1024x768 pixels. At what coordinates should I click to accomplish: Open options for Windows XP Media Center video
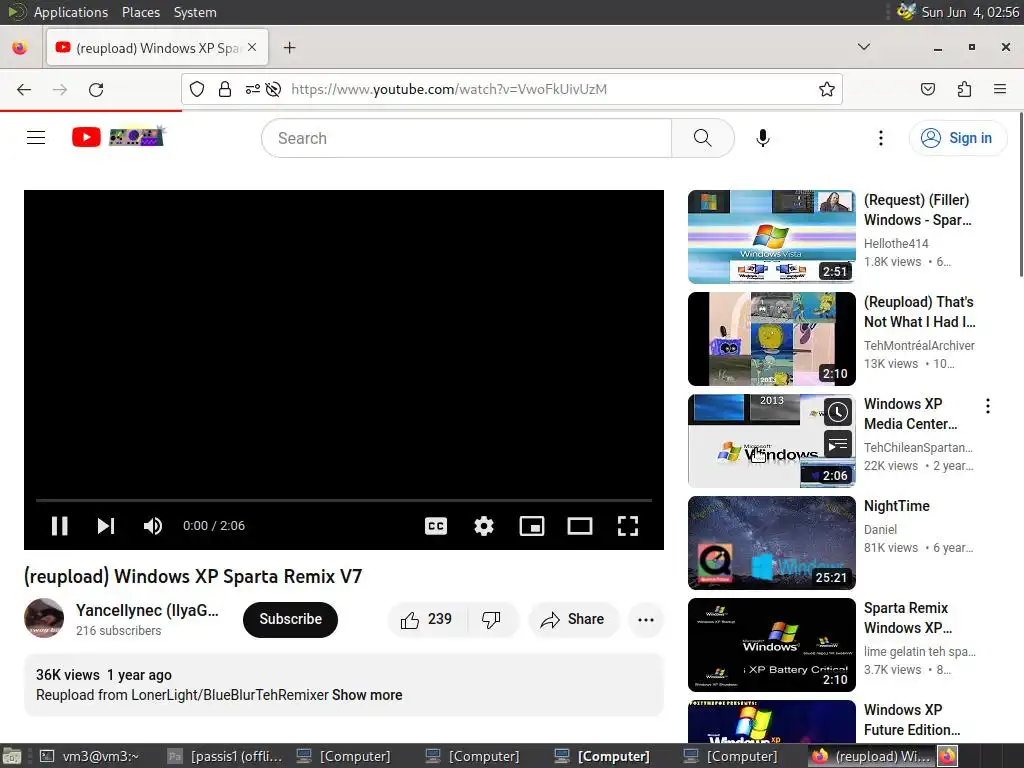(988, 406)
